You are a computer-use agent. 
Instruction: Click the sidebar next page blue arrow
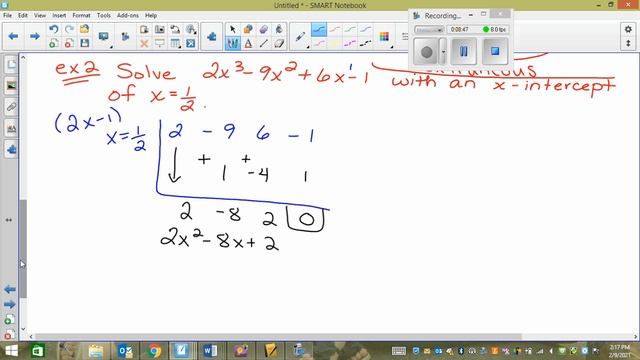10,304
